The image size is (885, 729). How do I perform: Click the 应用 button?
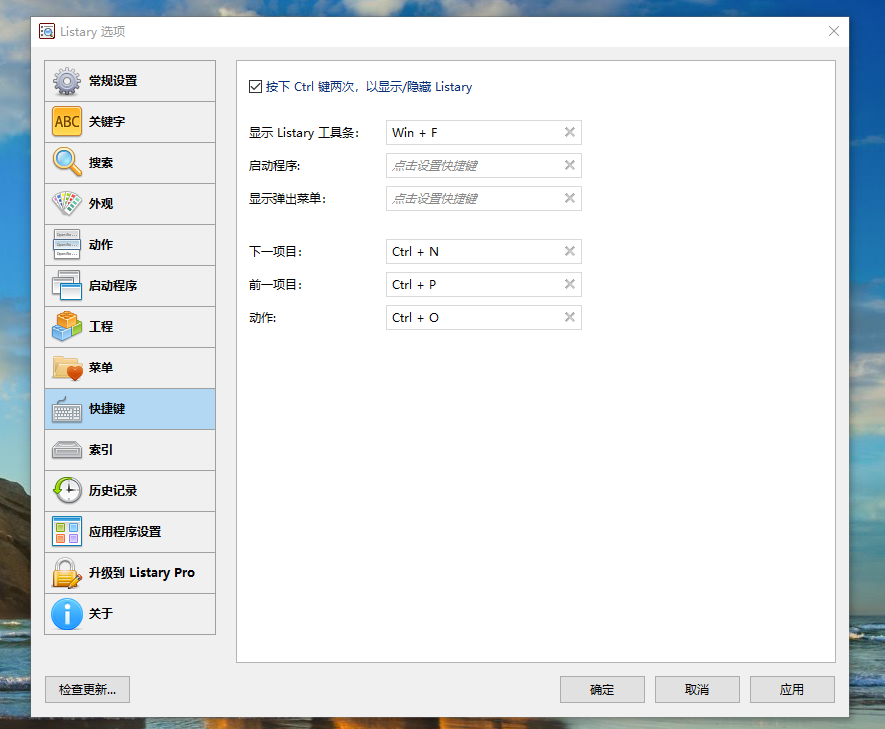click(792, 690)
